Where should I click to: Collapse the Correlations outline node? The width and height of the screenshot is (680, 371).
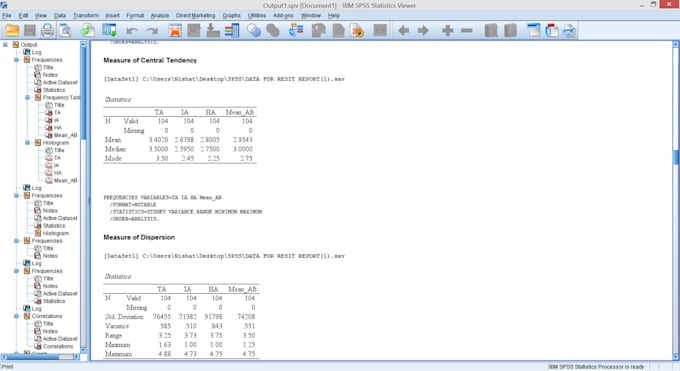[x=16, y=316]
